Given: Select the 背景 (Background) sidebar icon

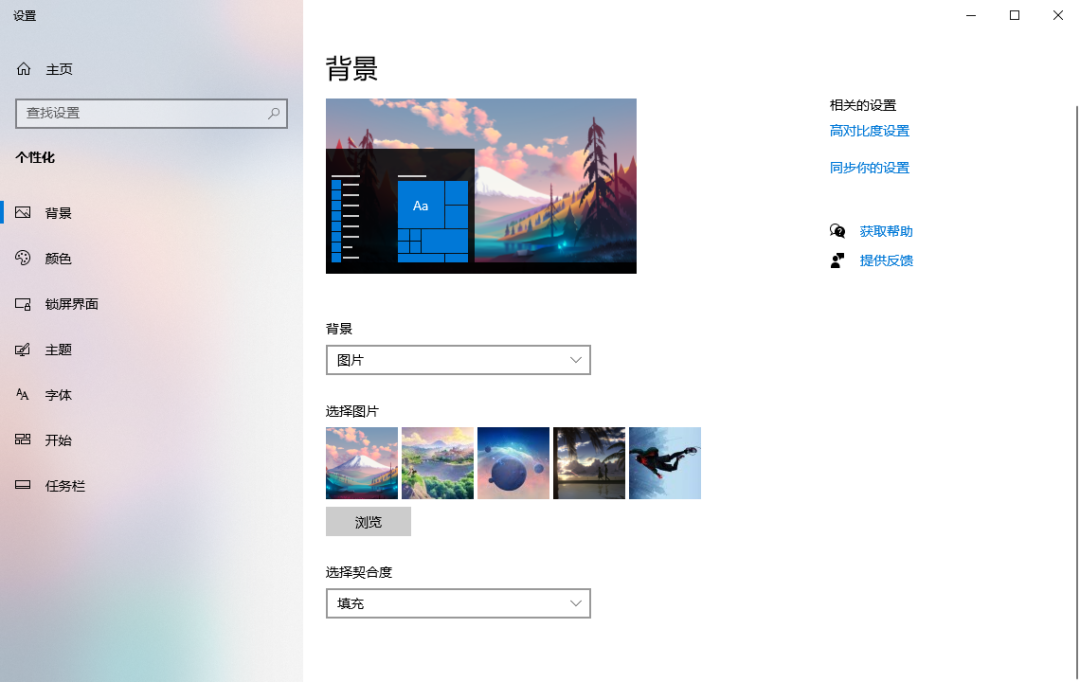Looking at the screenshot, I should pyautogui.click(x=22, y=212).
